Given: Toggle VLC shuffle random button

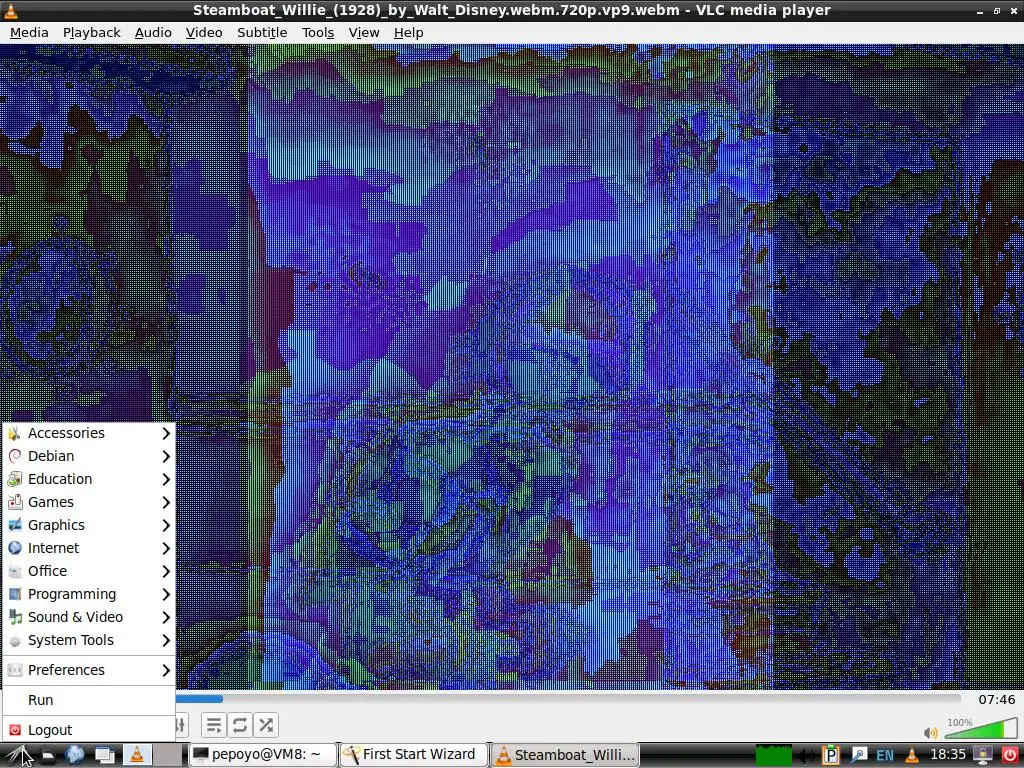Looking at the screenshot, I should pos(266,725).
